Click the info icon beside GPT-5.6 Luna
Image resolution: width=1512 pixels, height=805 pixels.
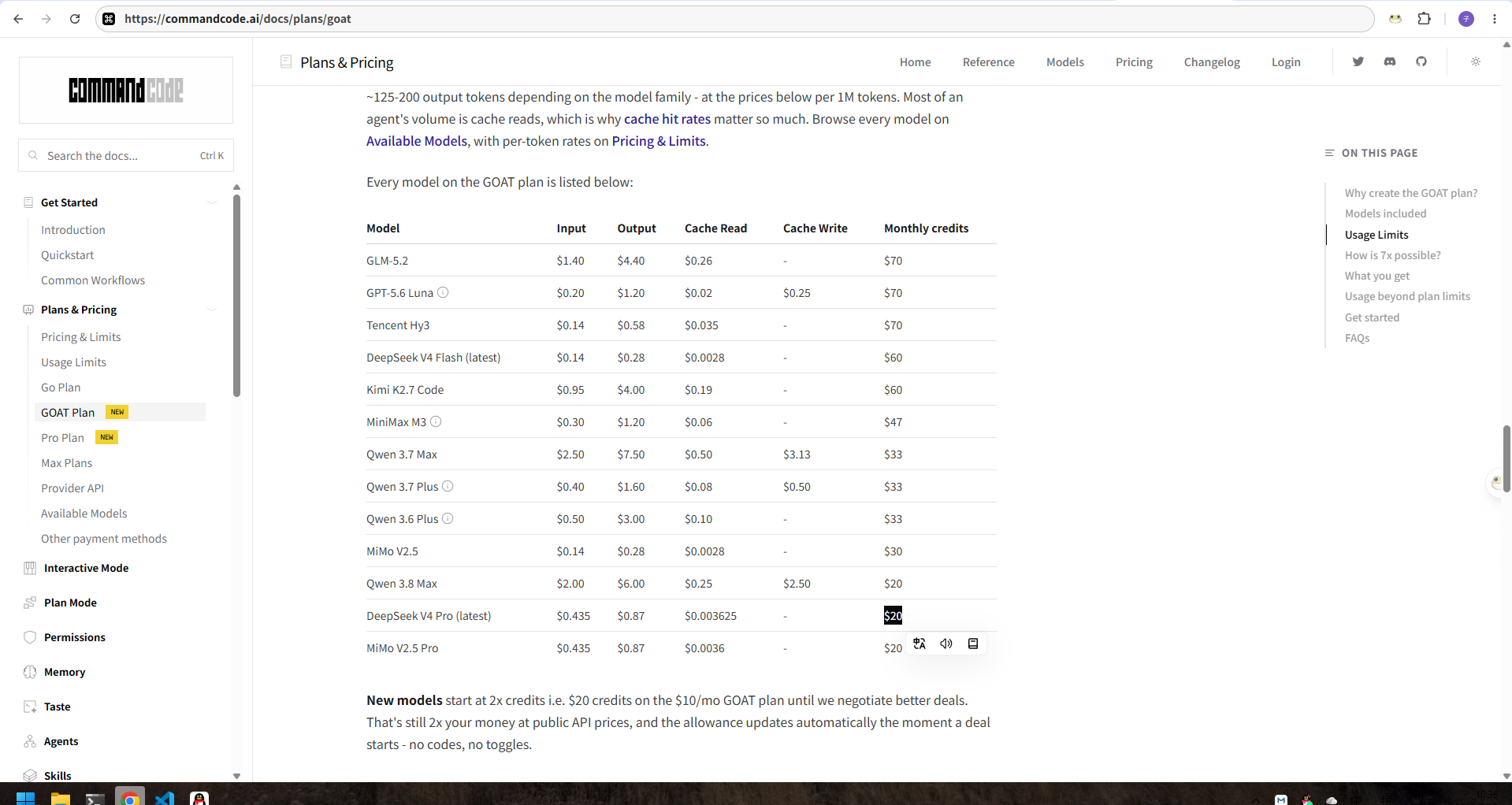point(443,292)
